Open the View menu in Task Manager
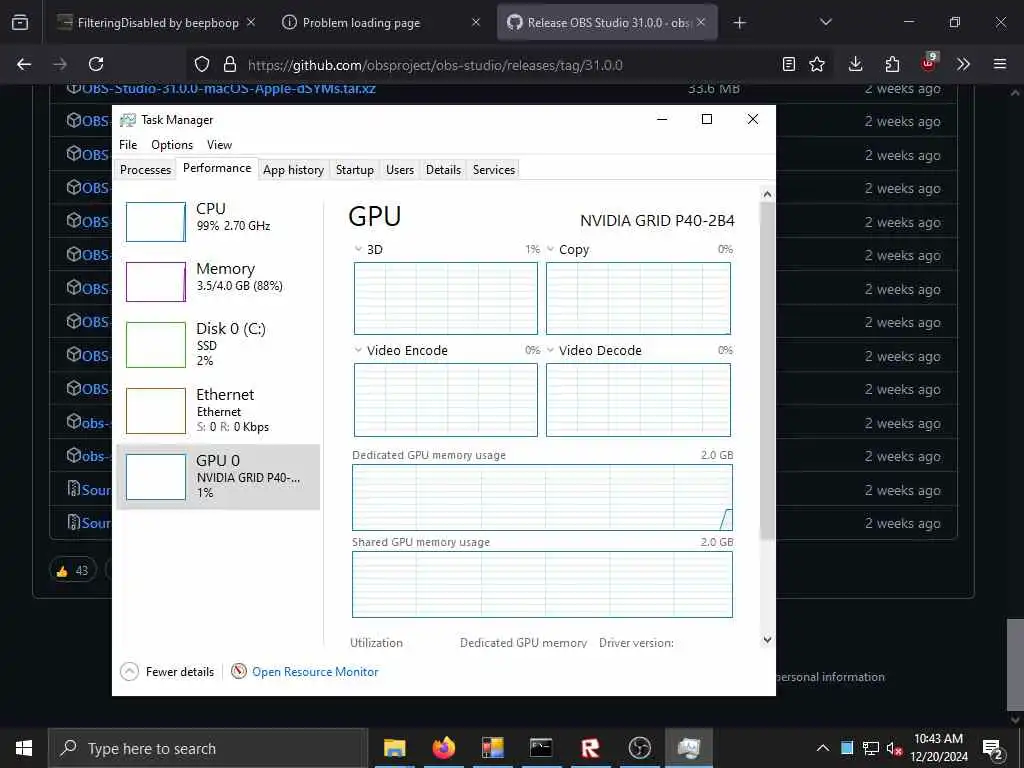This screenshot has width=1024, height=768. pyautogui.click(x=219, y=145)
